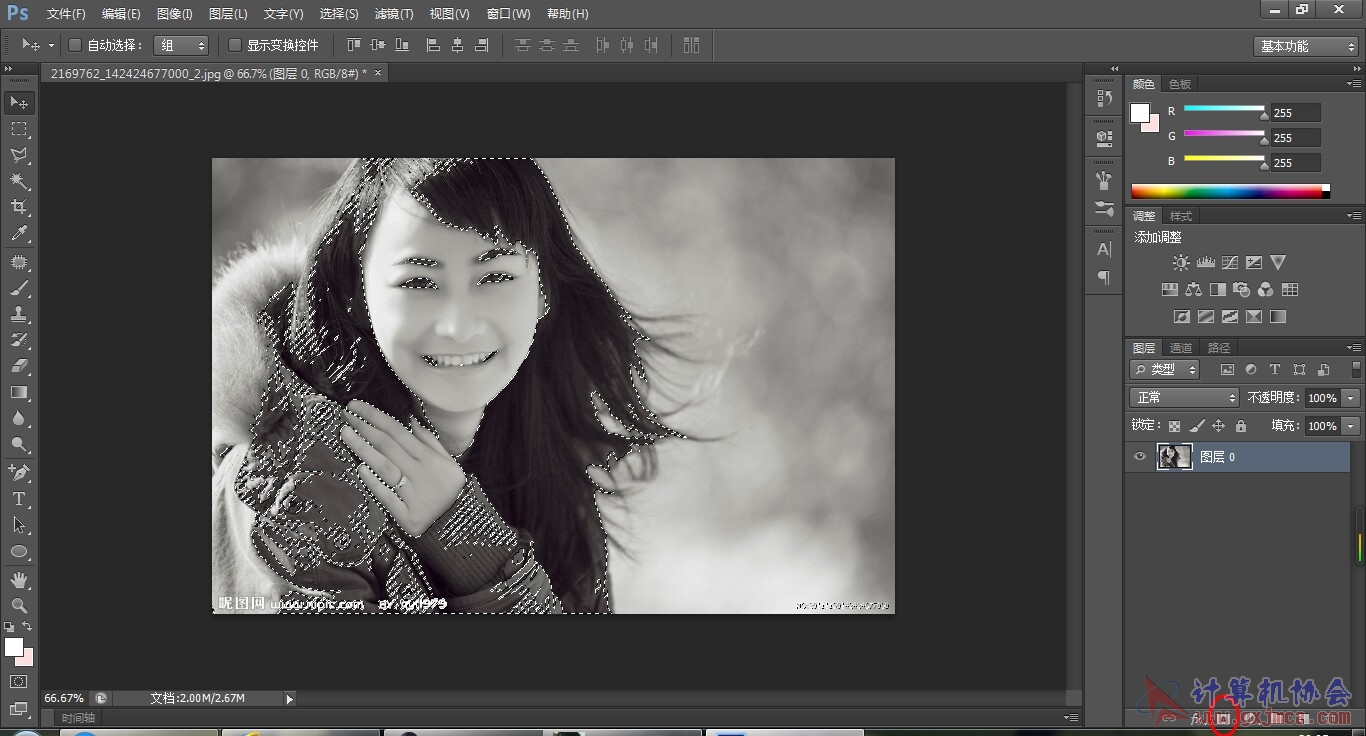This screenshot has height=736, width=1366.
Task: Open the 组 auto-select dropdown
Action: tap(181, 45)
